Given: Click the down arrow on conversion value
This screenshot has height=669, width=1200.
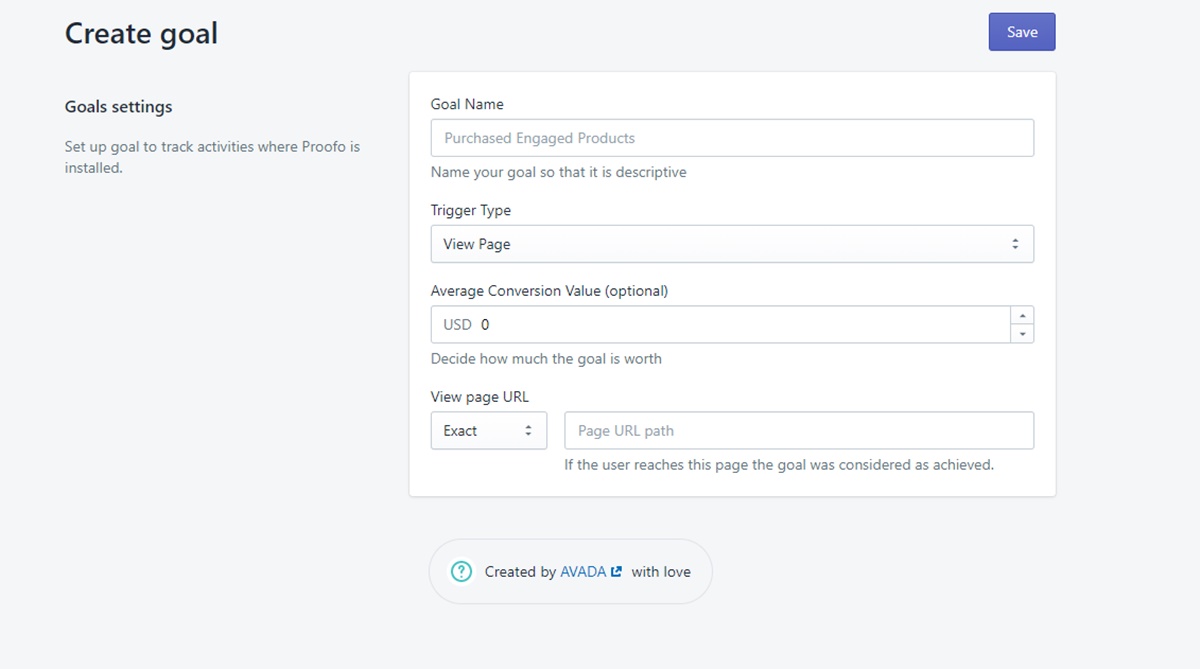Looking at the screenshot, I should click(x=1021, y=334).
